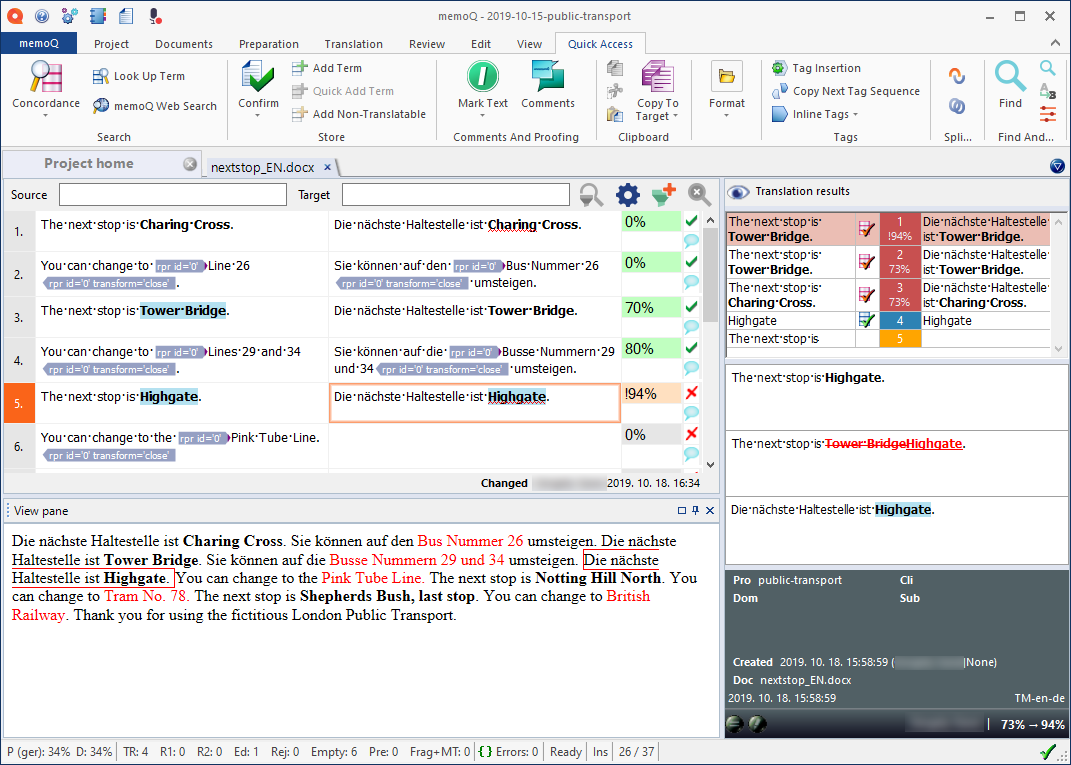
Task: Click the segment 6 empty target cell
Action: click(x=475, y=446)
